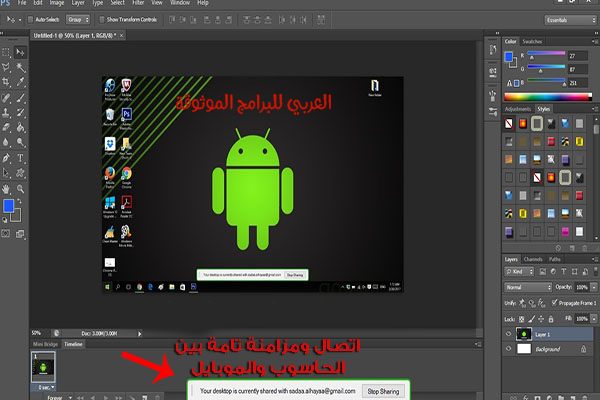This screenshot has width=600, height=400.
Task: Swap foreground and background colors
Action: click(19, 201)
